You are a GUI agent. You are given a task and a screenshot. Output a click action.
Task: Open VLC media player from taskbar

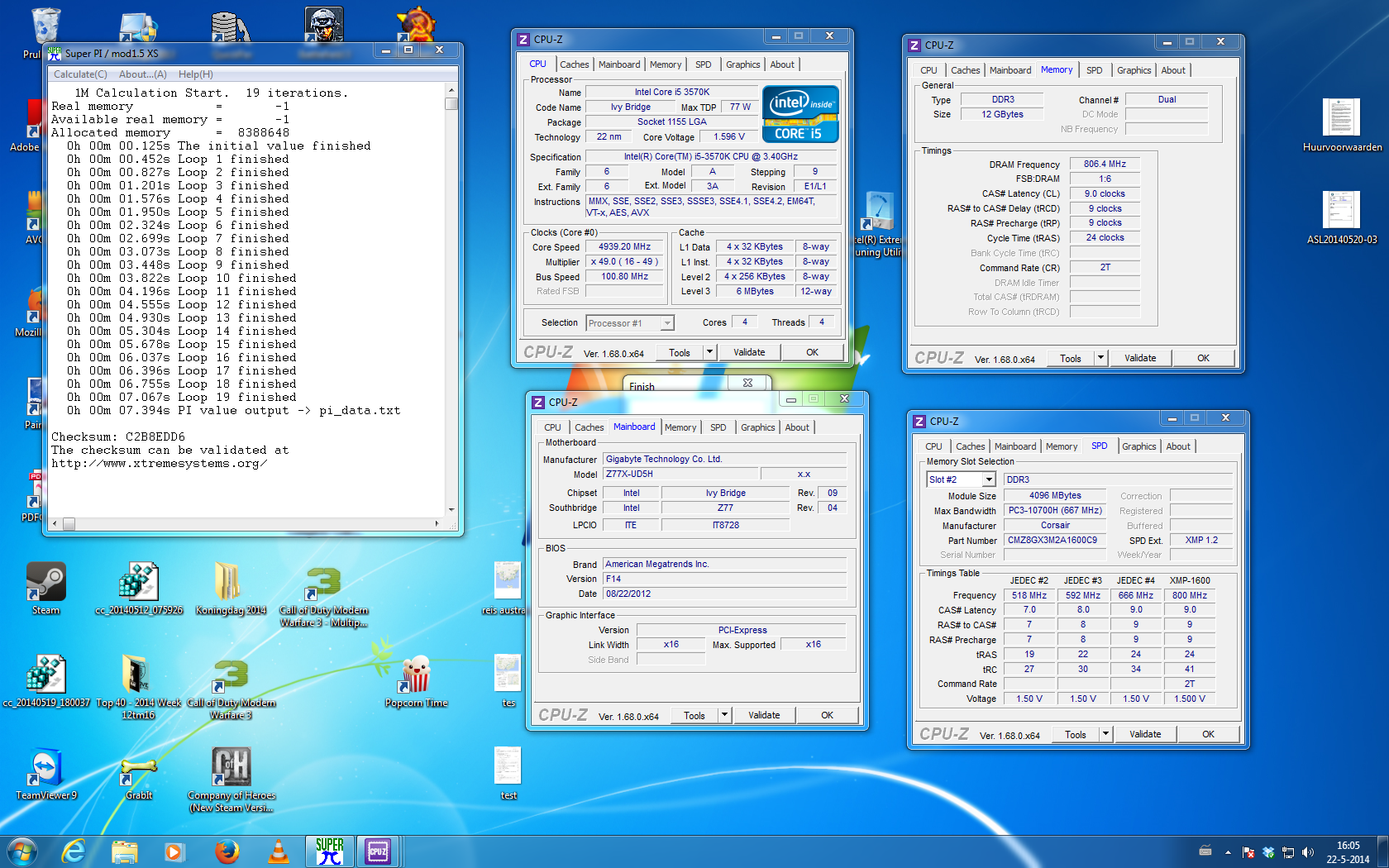tap(279, 851)
